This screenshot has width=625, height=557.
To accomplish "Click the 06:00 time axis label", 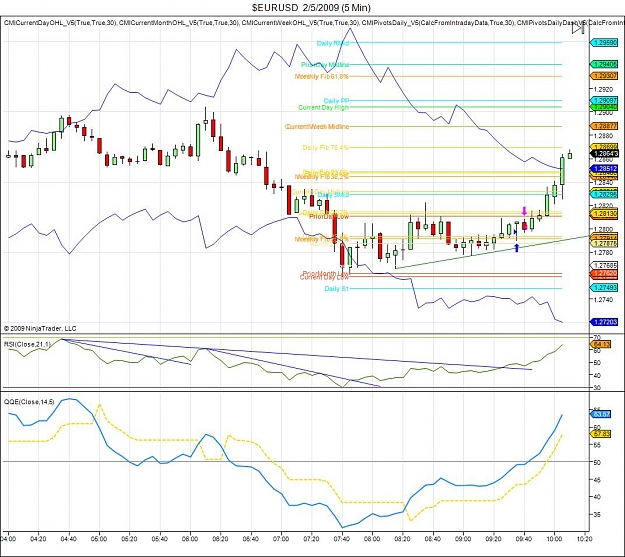I will (190, 539).
